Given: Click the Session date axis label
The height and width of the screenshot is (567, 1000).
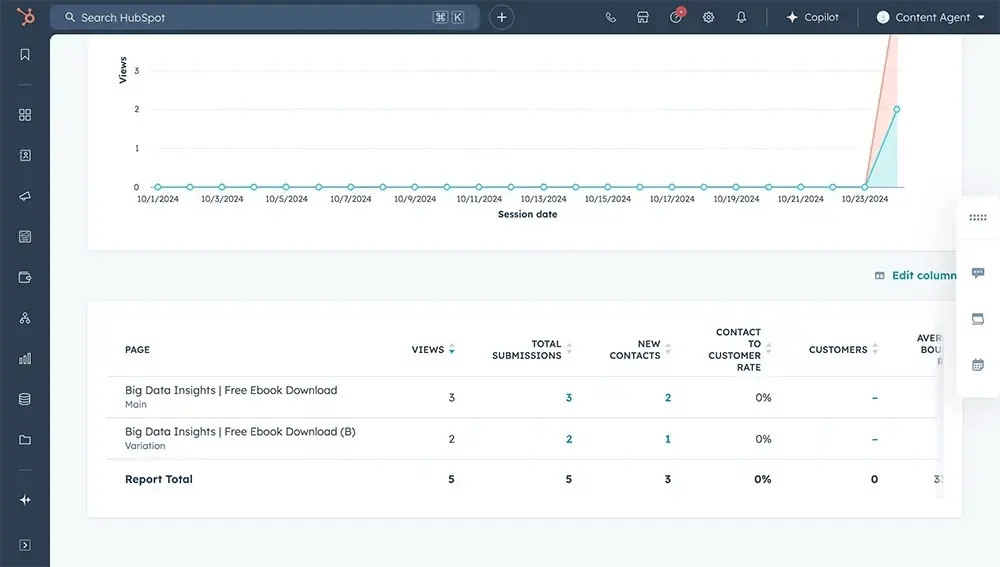Looking at the screenshot, I should tap(527, 214).
